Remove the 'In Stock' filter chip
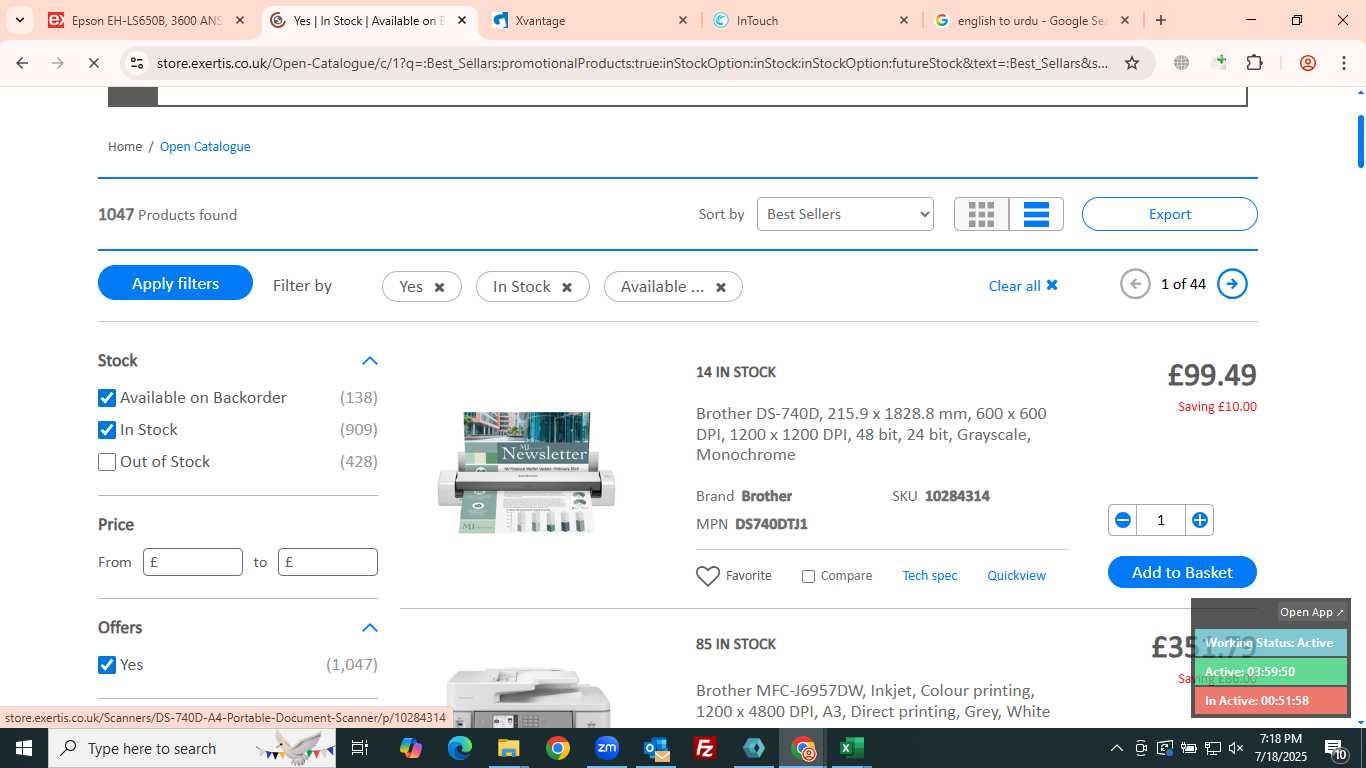The width and height of the screenshot is (1366, 768). point(567,287)
